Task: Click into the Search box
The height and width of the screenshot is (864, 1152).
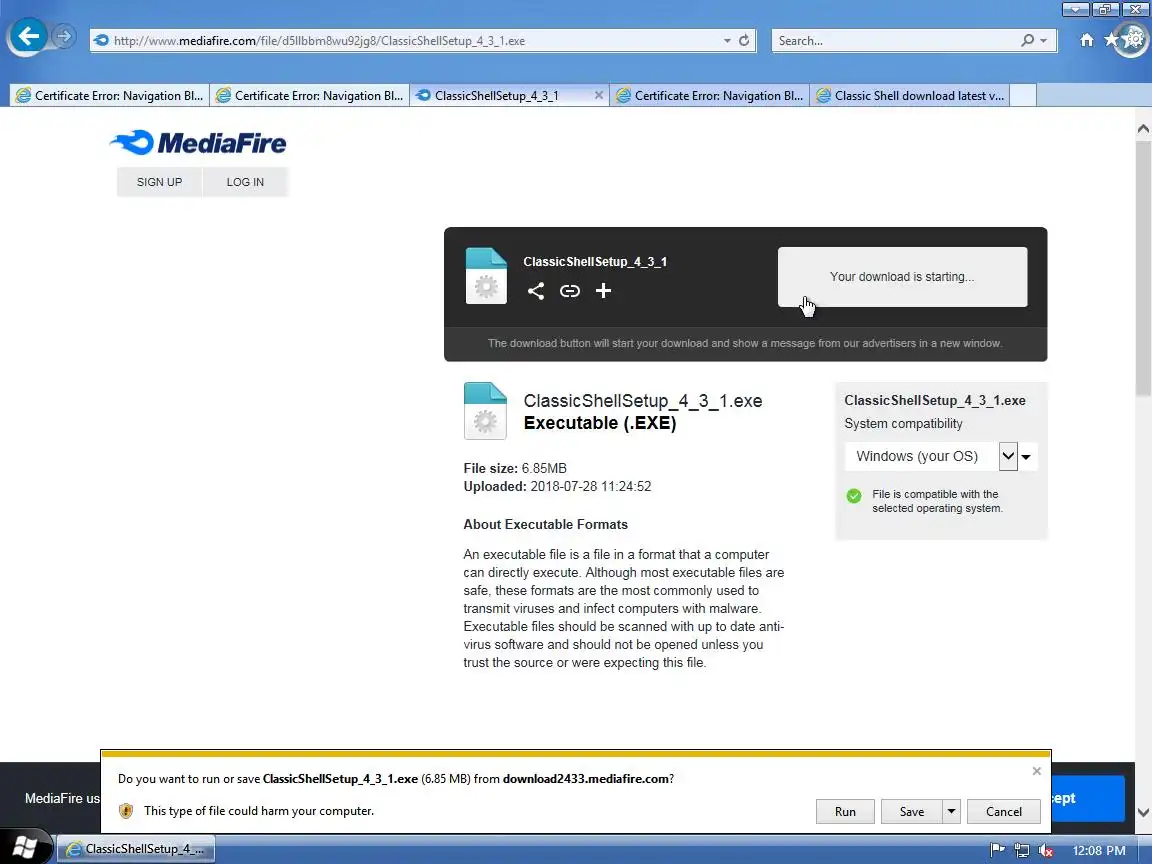Action: click(896, 40)
